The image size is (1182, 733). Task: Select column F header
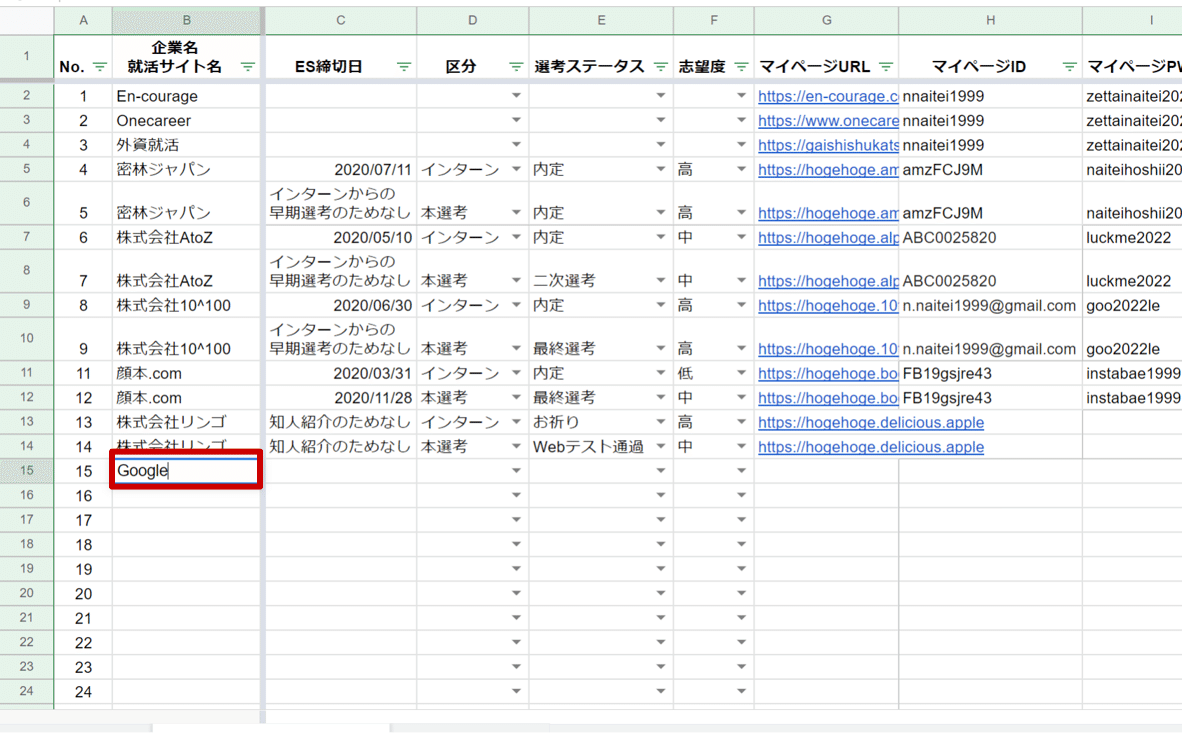coord(714,20)
